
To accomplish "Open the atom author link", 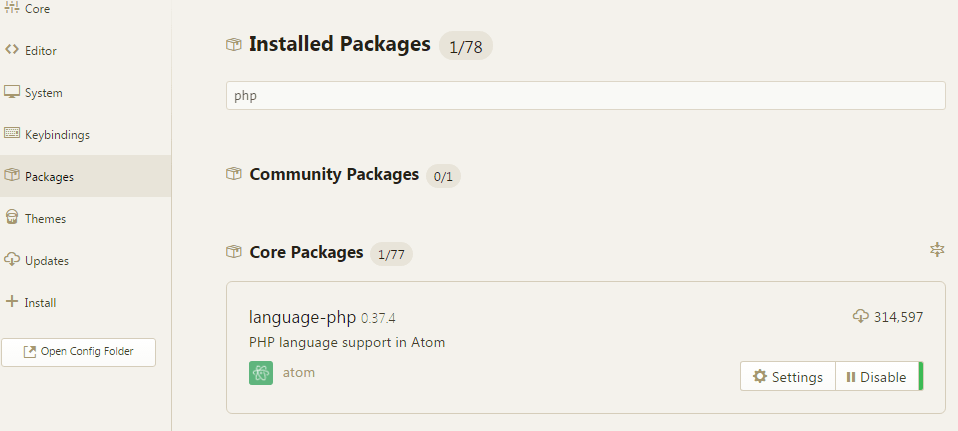I will click(x=299, y=373).
